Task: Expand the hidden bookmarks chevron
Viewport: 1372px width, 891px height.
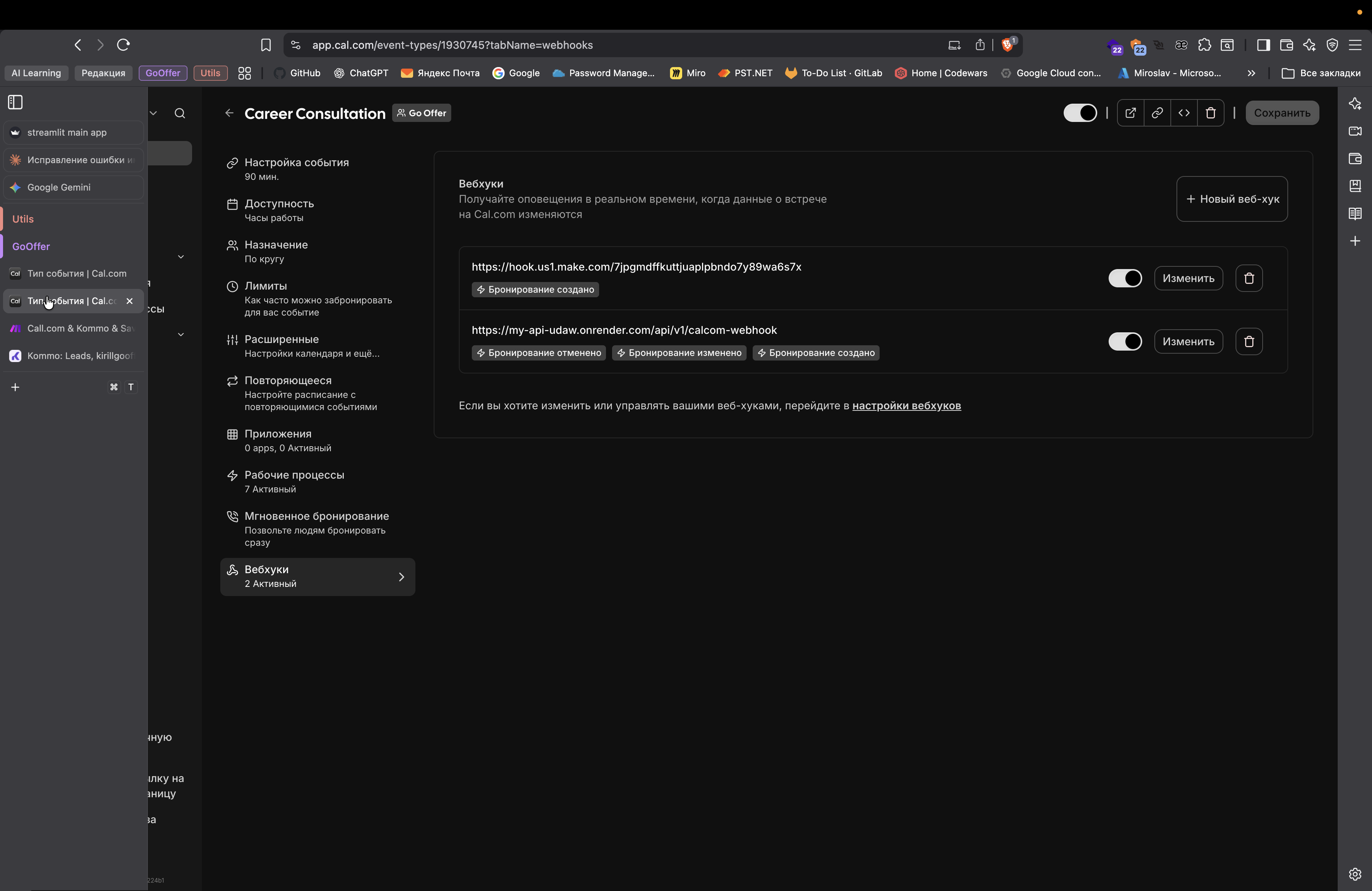Action: tap(1251, 73)
